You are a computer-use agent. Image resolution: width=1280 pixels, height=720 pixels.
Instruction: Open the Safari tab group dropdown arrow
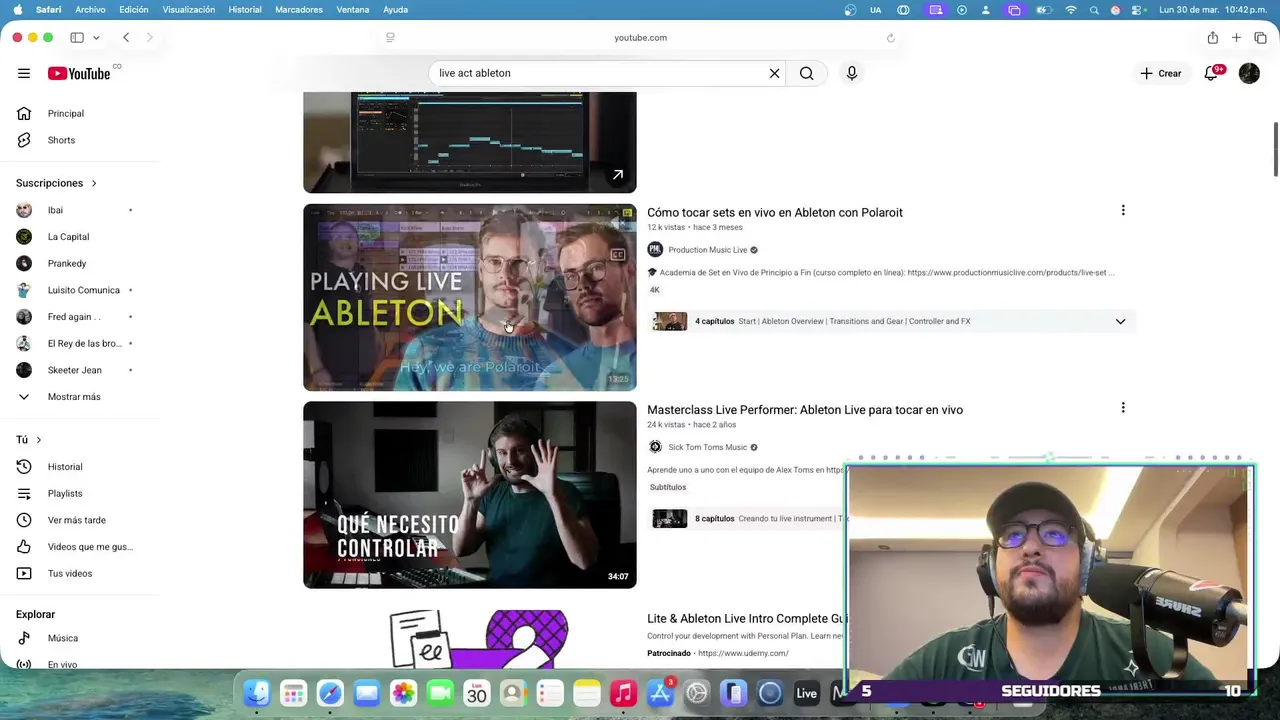96,38
